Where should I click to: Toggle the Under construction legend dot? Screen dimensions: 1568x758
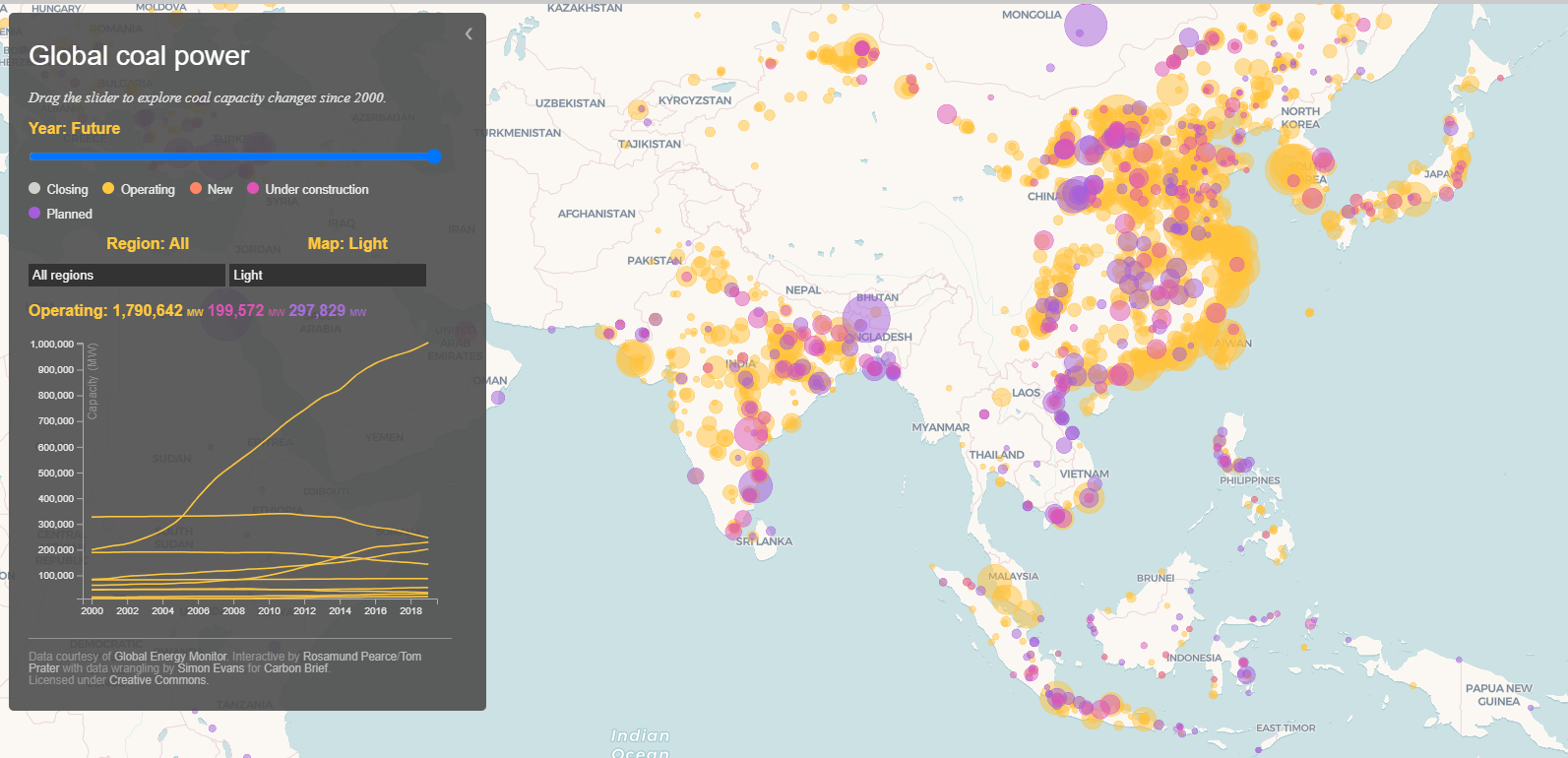[253, 189]
